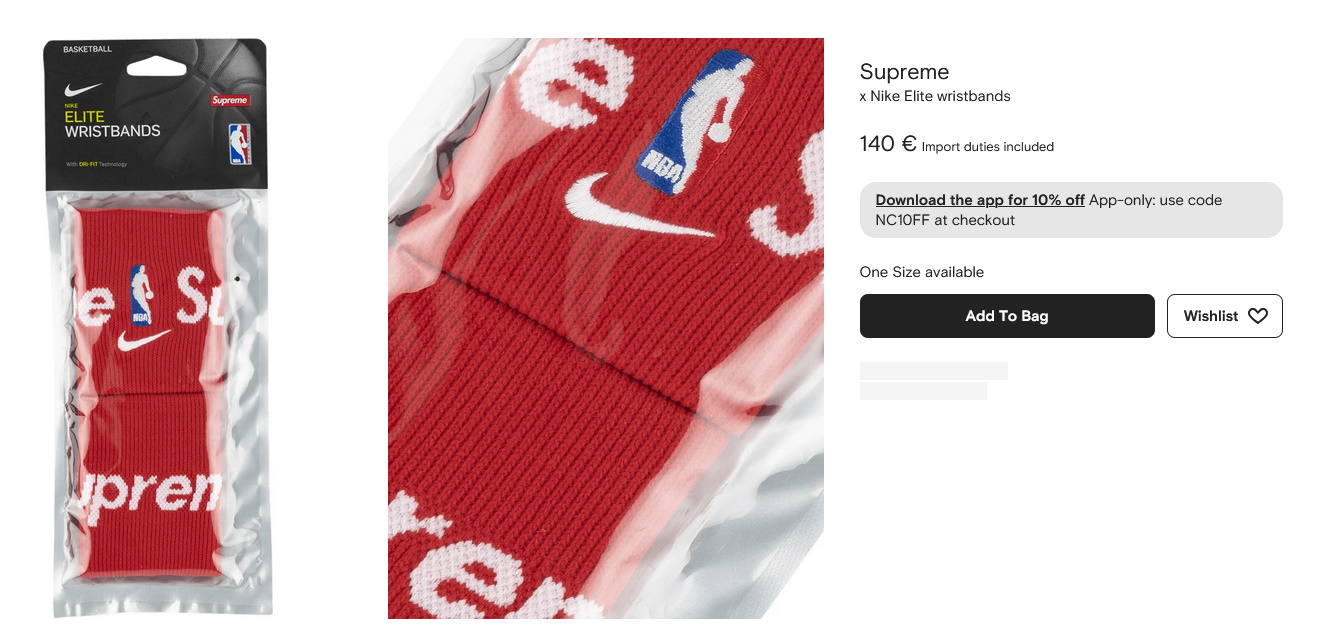Save the item with the Wishlist button

[x=1224, y=316]
